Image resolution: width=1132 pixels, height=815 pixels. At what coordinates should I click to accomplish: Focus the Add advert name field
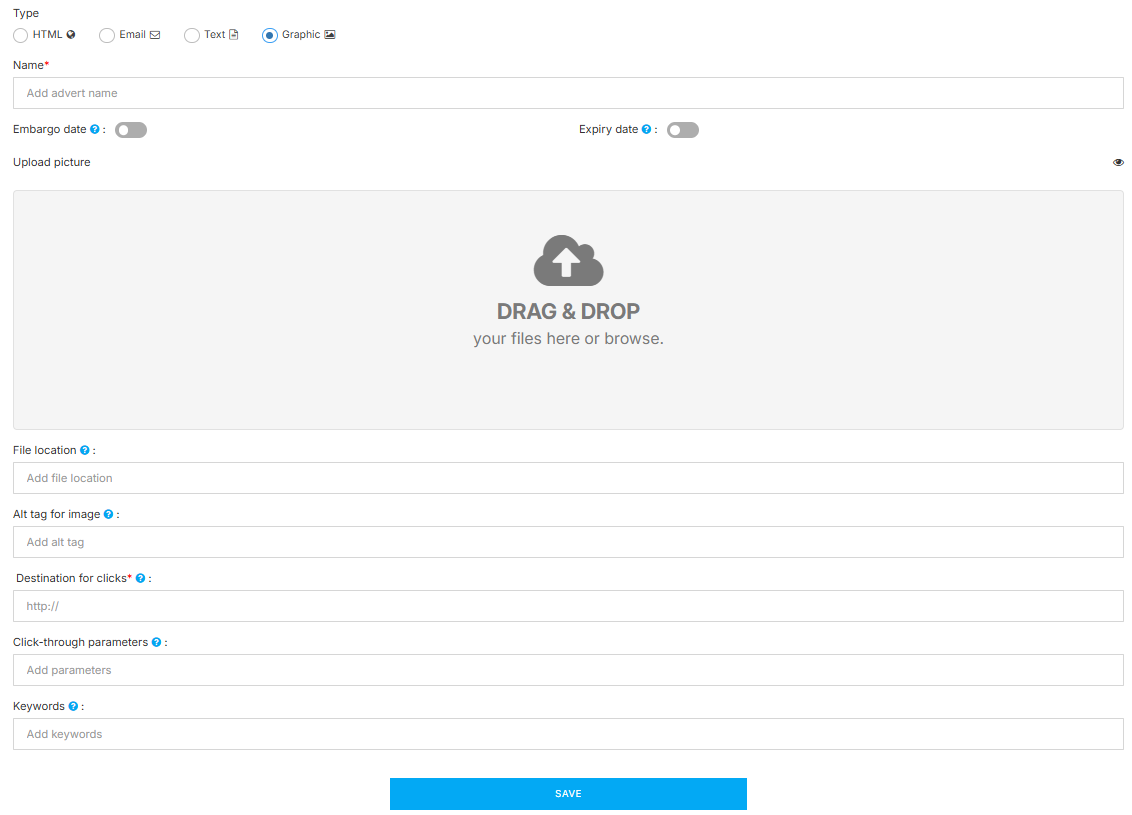tap(568, 93)
